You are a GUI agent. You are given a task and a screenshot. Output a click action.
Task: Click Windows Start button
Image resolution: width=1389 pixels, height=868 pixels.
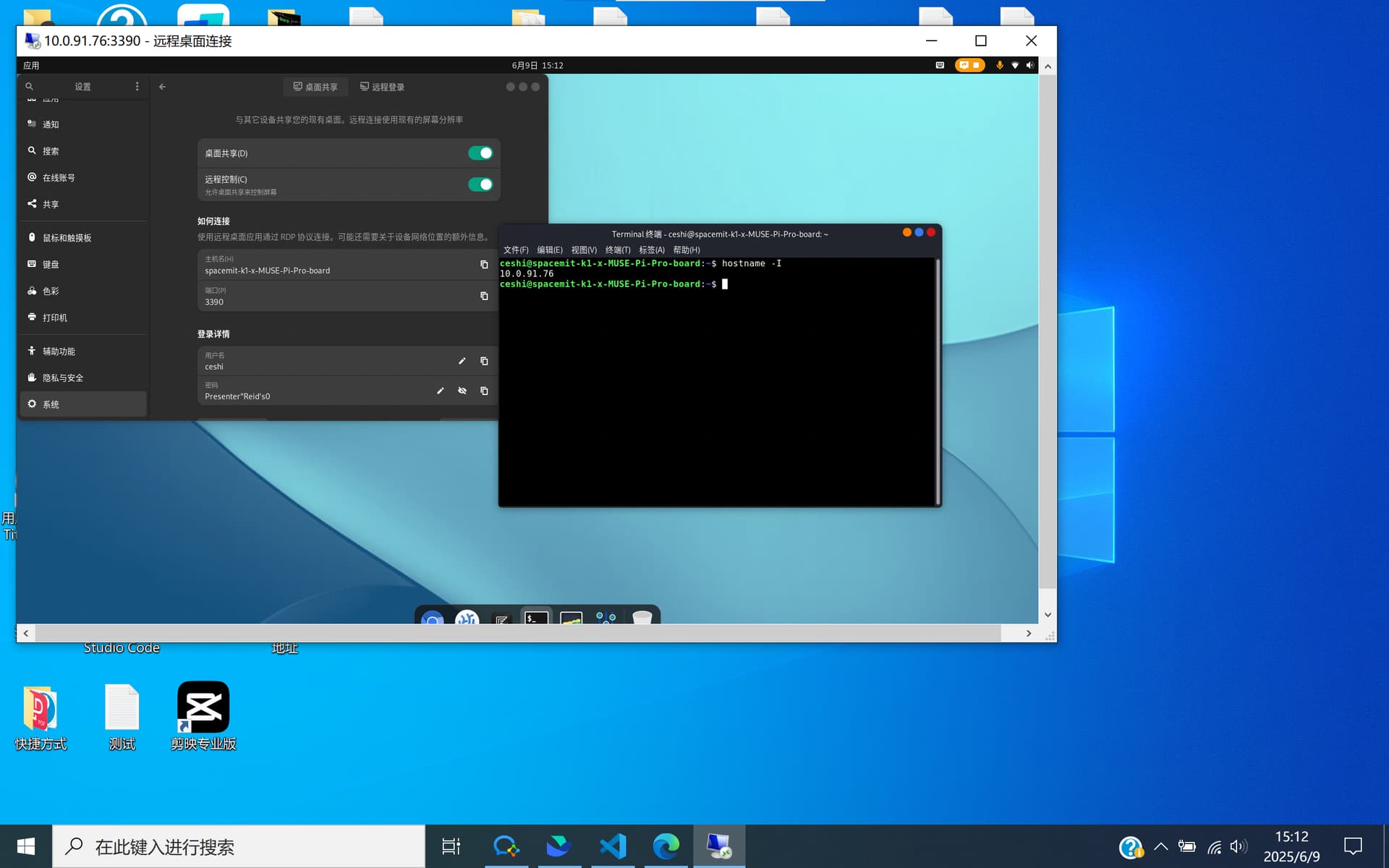pos(26,846)
